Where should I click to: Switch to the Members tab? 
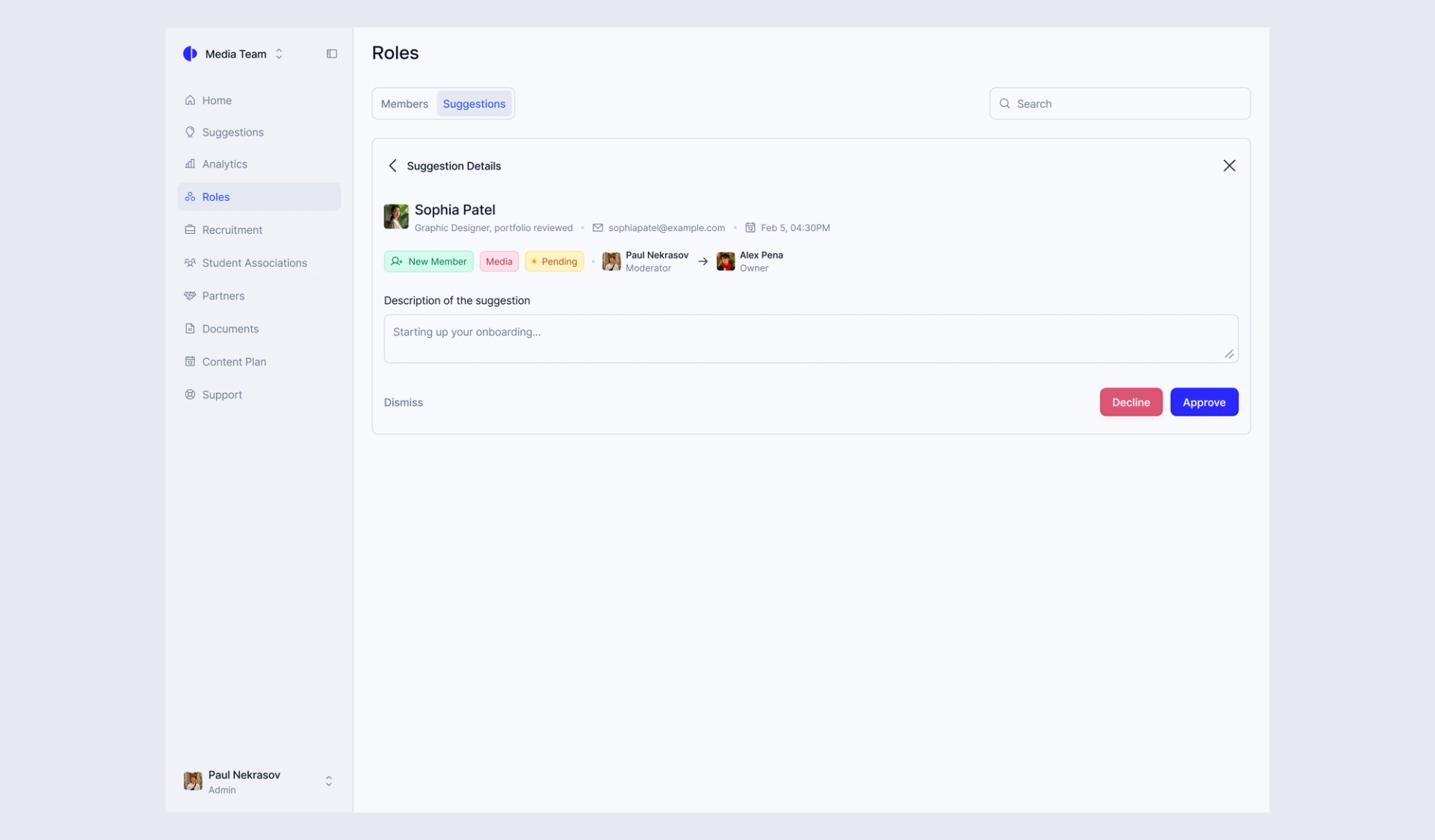[x=404, y=104]
